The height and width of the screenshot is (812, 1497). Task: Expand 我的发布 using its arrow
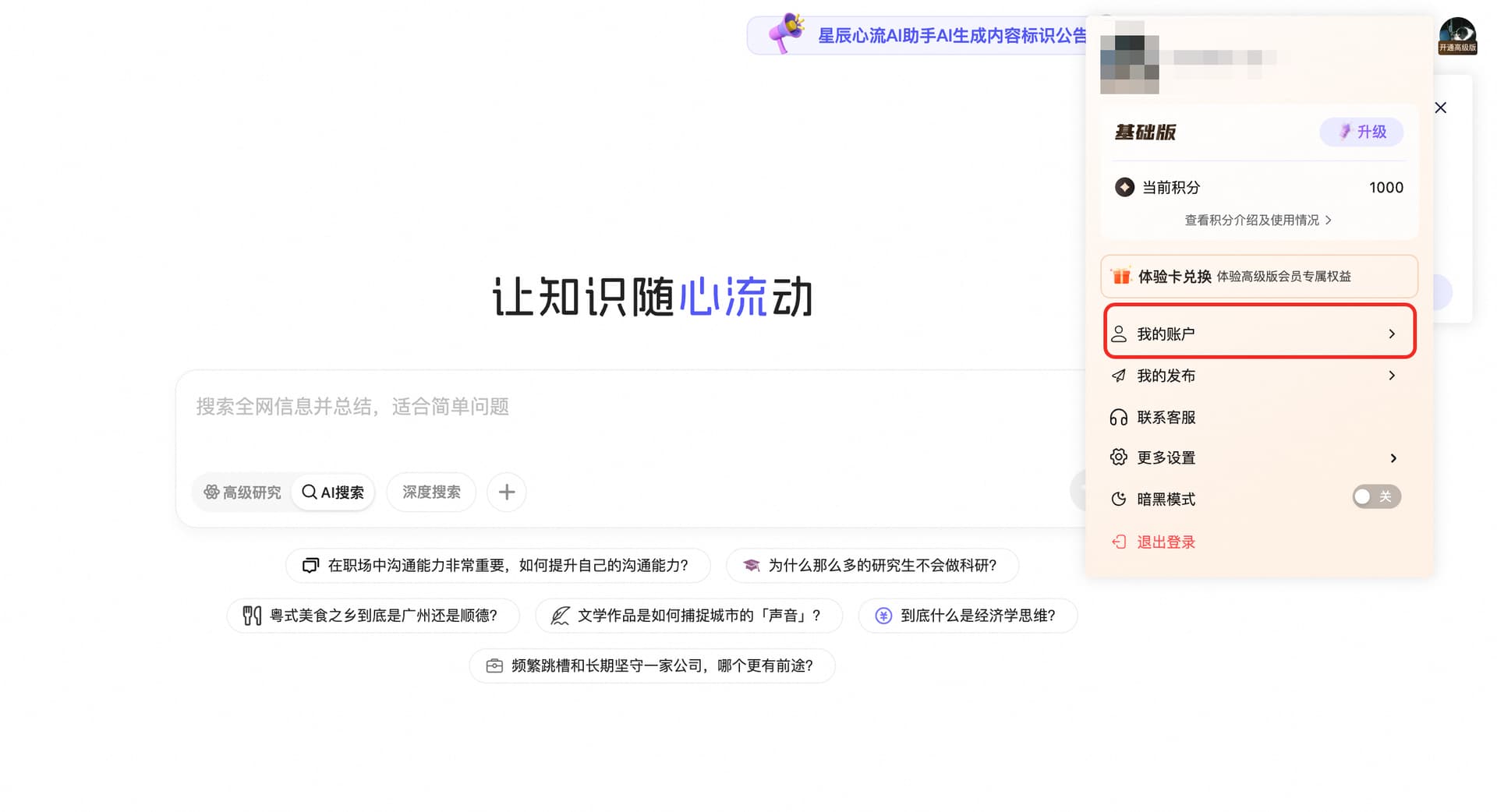[1392, 376]
